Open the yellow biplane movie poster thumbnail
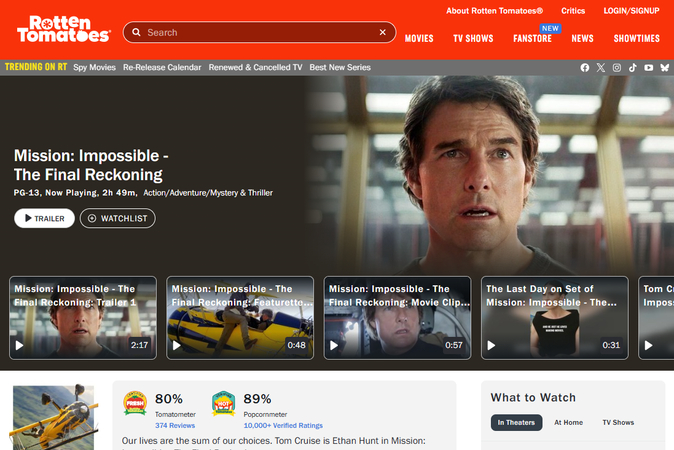The height and width of the screenshot is (450, 674). [54, 417]
